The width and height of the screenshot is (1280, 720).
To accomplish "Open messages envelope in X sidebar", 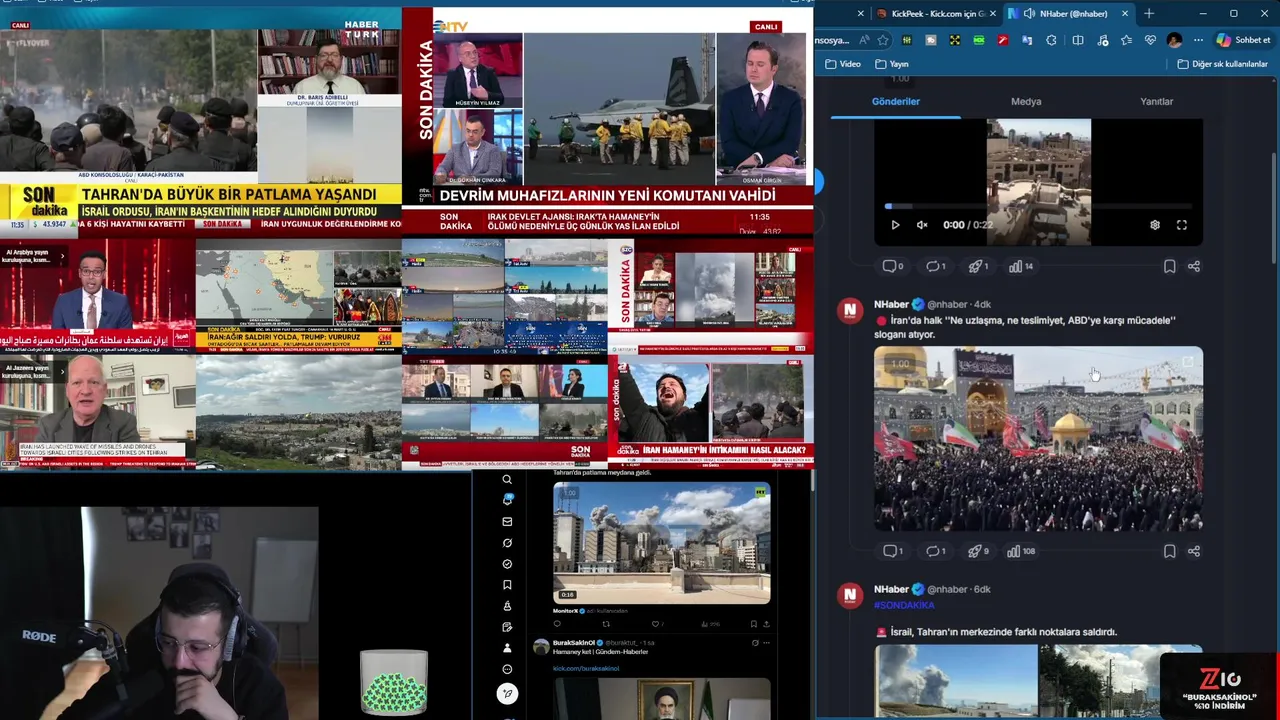I will tap(507, 522).
